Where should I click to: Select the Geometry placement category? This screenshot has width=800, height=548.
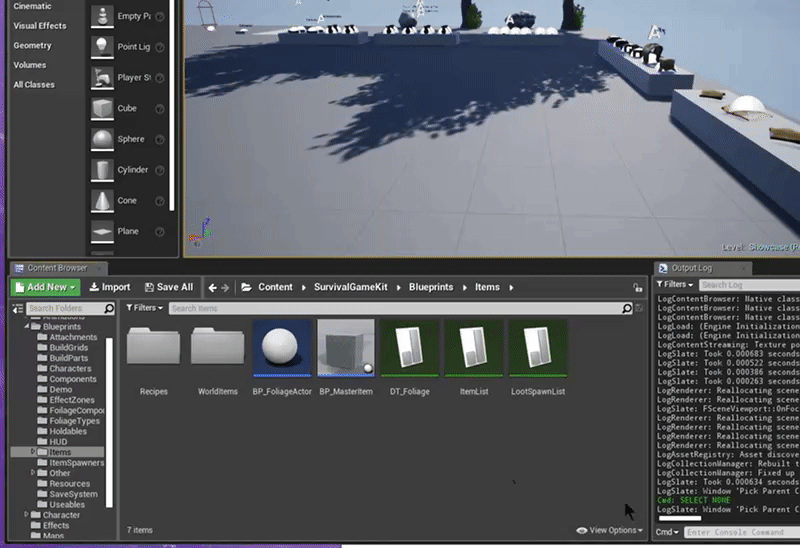[32, 45]
